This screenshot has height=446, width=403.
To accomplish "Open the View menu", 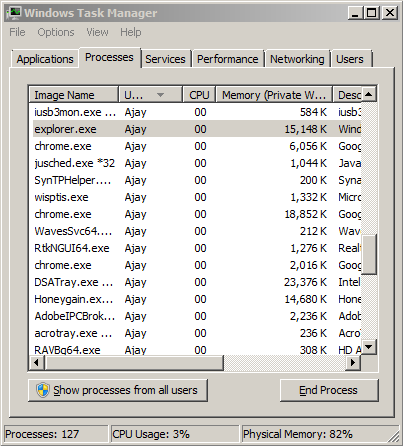I will coord(97,32).
